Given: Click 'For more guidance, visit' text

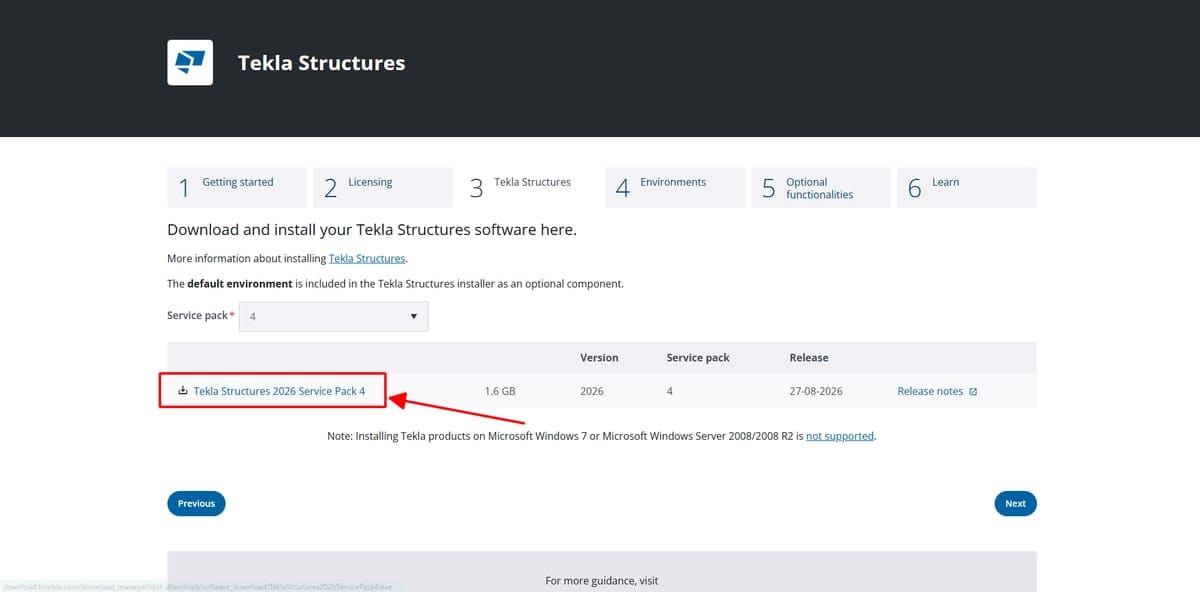Looking at the screenshot, I should 602,580.
